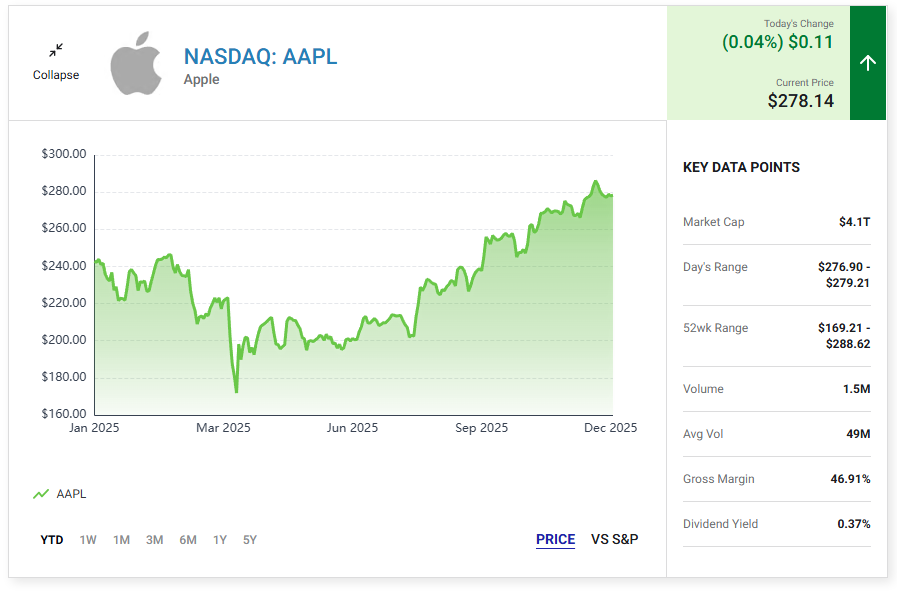This screenshot has height=591, width=897.
Task: Click the Dividend Yield label
Action: 720,524
